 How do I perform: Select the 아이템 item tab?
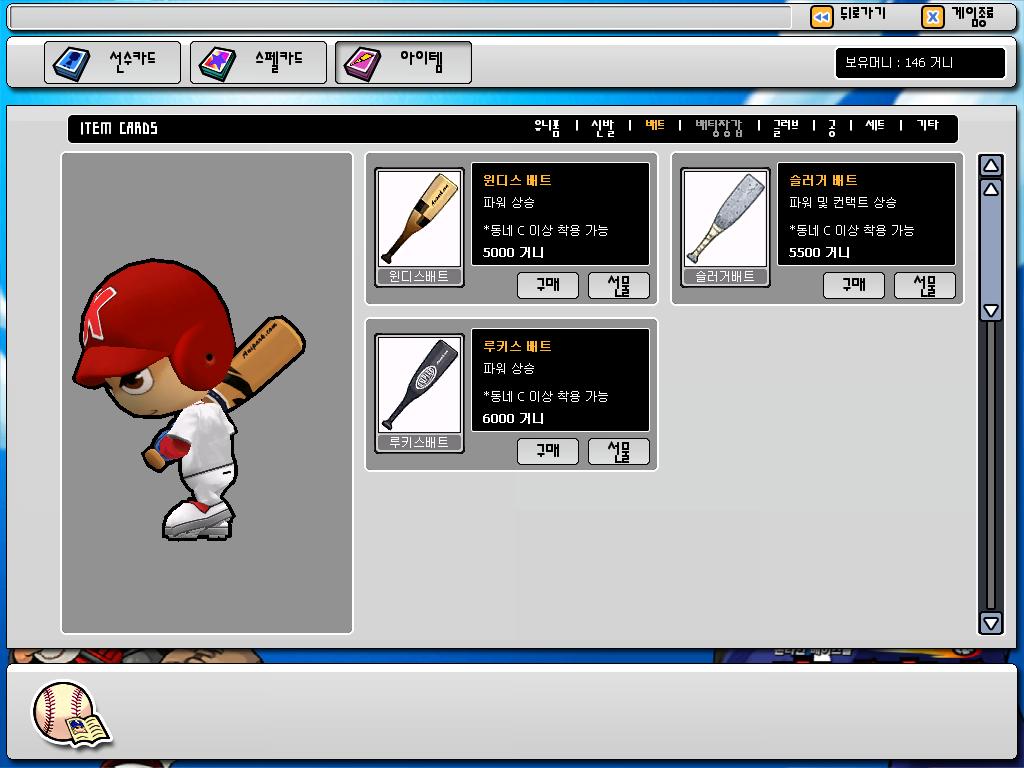click(x=403, y=63)
